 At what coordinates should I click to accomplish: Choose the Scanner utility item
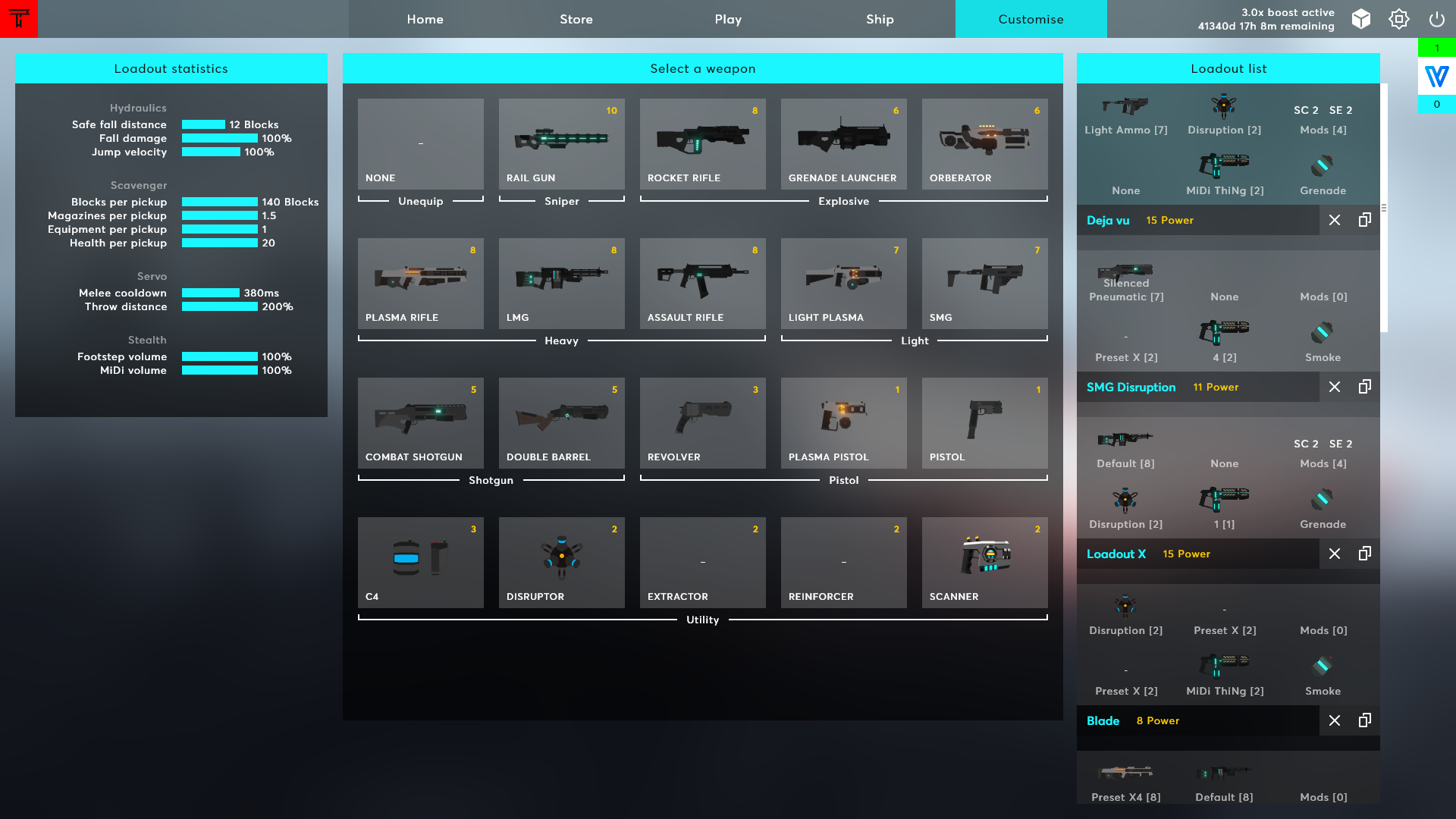[984, 563]
